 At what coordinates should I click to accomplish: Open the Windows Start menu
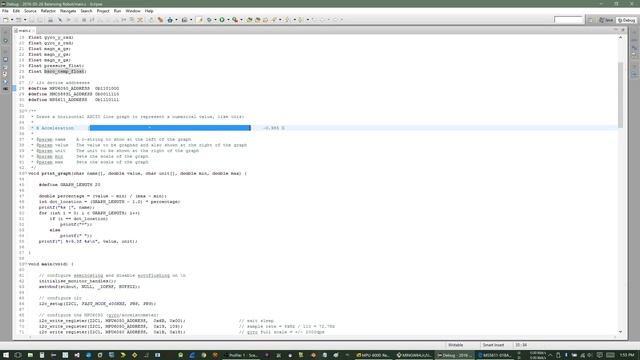6,355
